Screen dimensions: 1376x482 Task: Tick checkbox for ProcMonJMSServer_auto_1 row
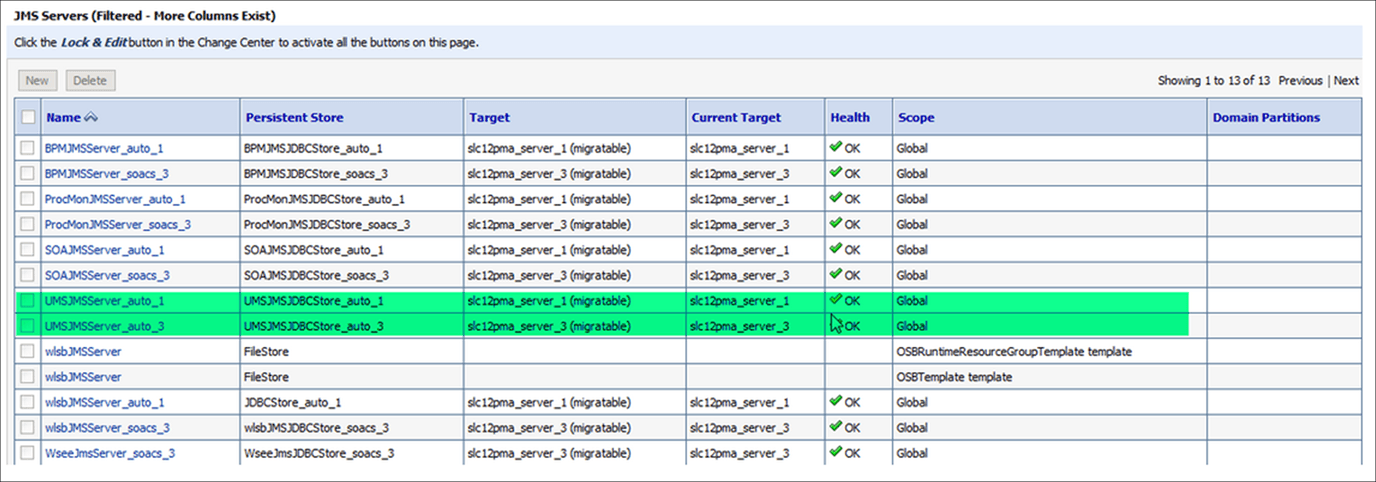[28, 199]
